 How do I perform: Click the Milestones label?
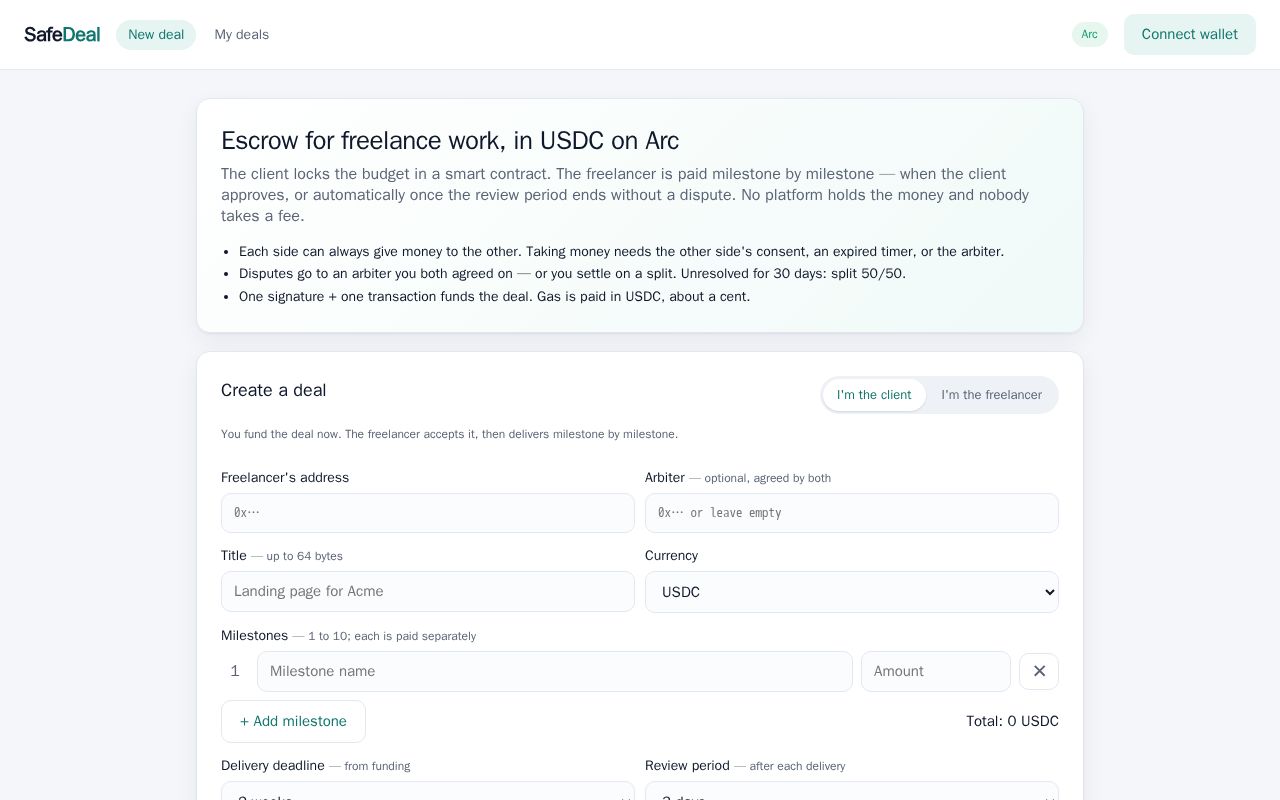[x=254, y=635]
